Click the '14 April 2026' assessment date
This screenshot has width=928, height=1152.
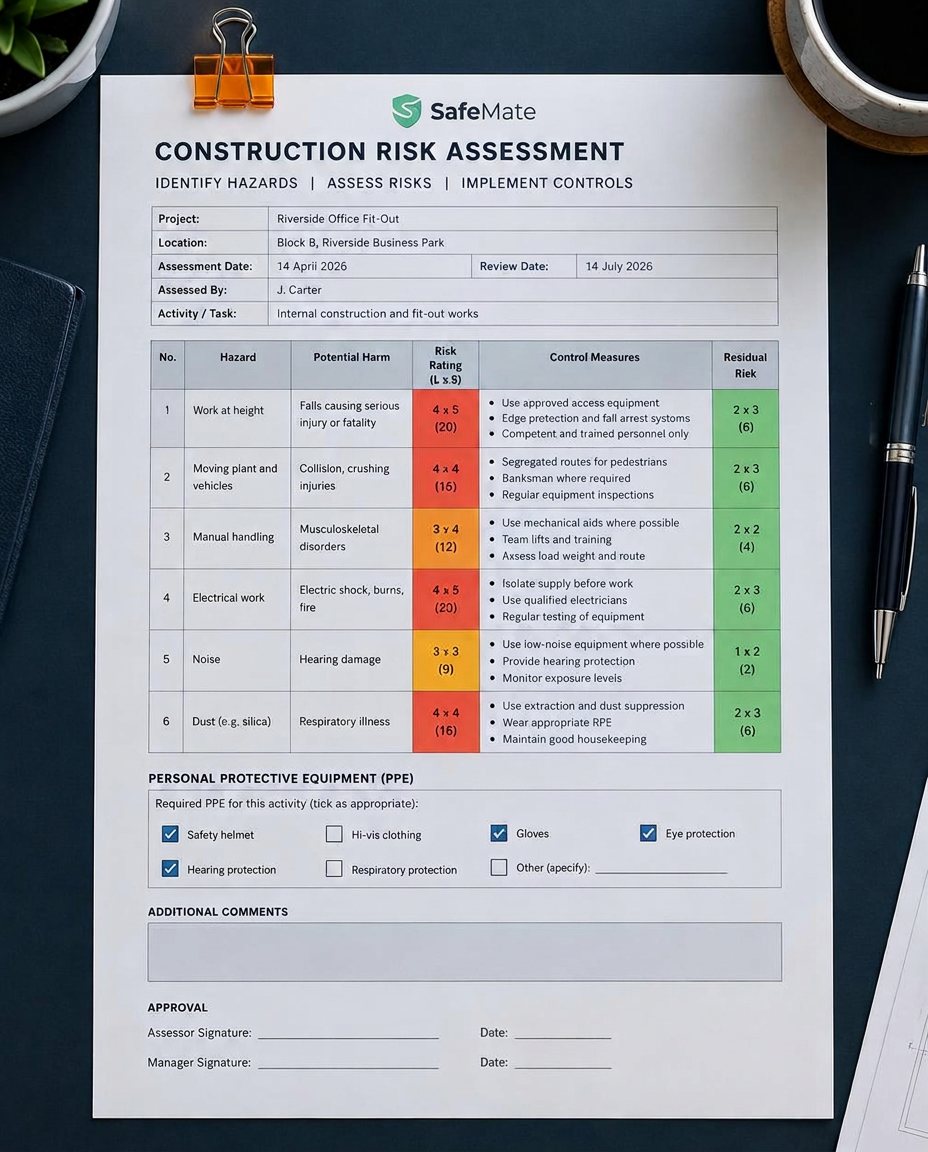312,266
